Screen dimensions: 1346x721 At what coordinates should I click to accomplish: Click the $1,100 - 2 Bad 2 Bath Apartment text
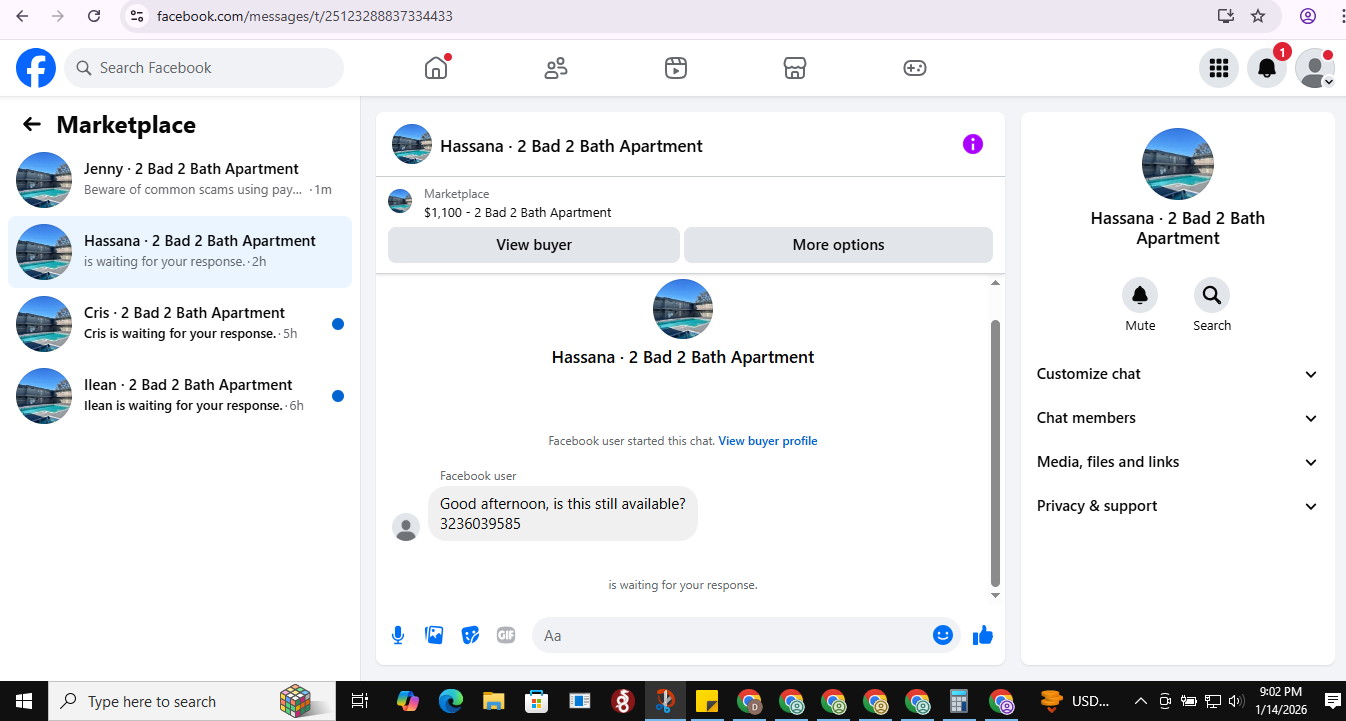pyautogui.click(x=517, y=212)
